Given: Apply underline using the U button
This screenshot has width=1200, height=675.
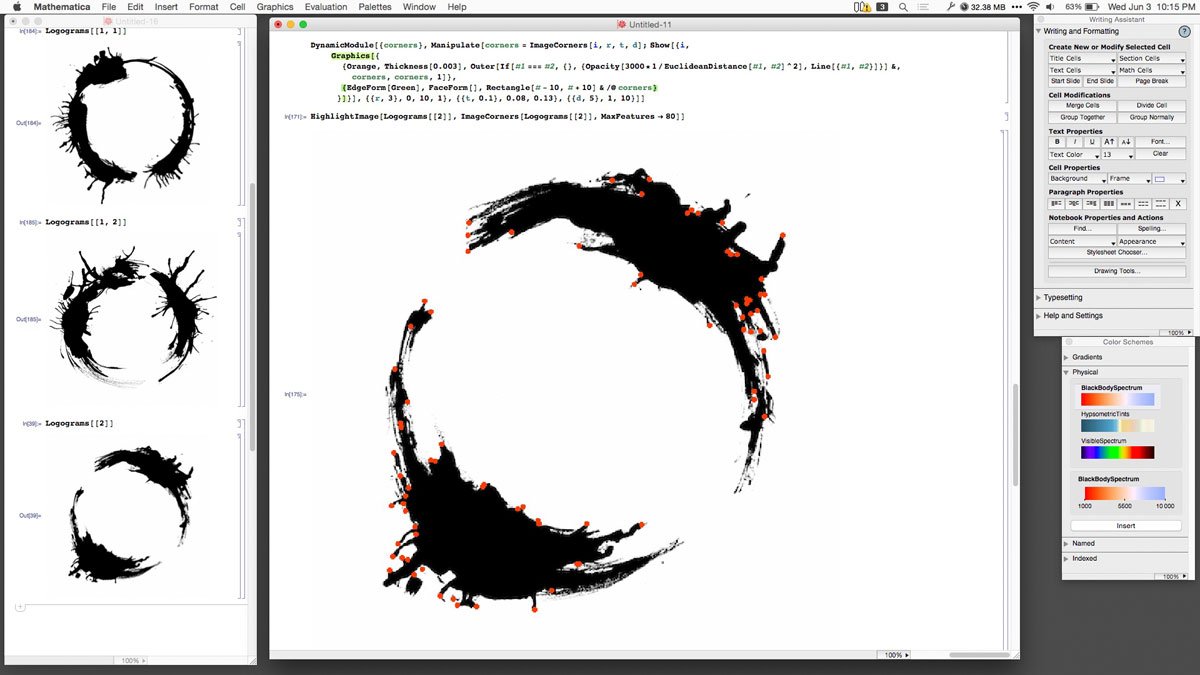Looking at the screenshot, I should click(1091, 142).
